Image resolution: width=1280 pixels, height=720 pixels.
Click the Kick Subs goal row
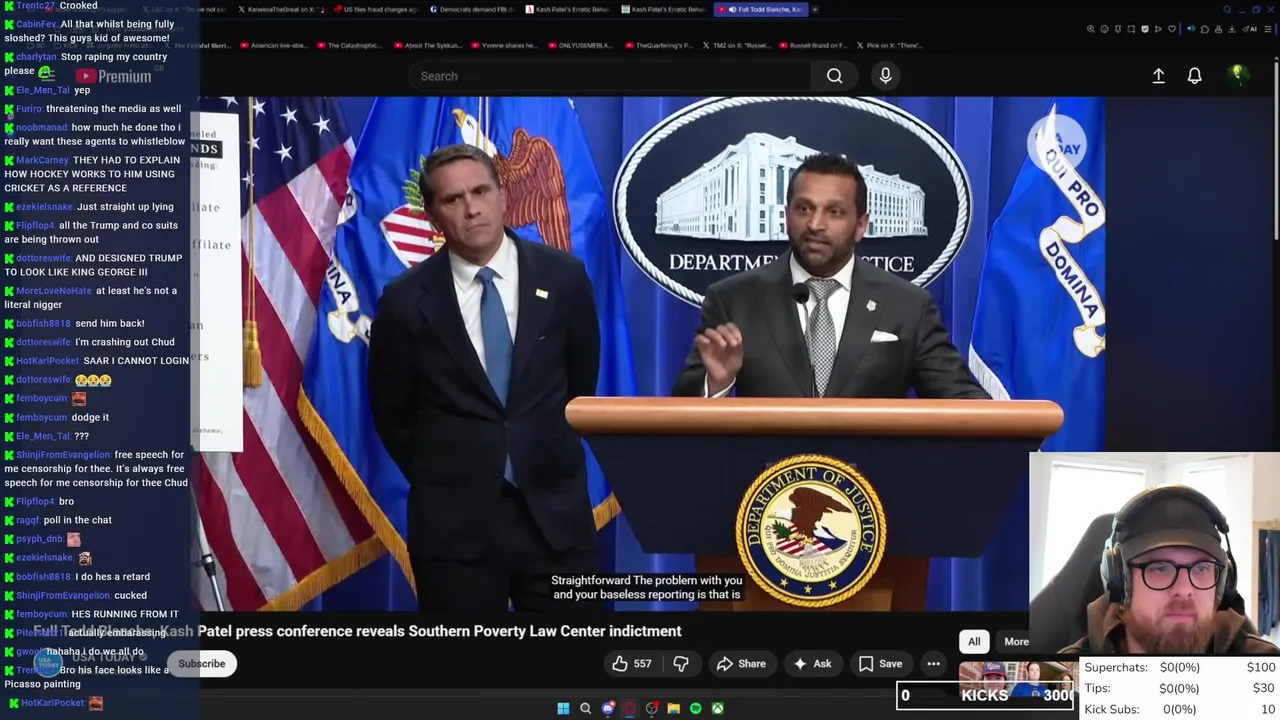[1180, 709]
